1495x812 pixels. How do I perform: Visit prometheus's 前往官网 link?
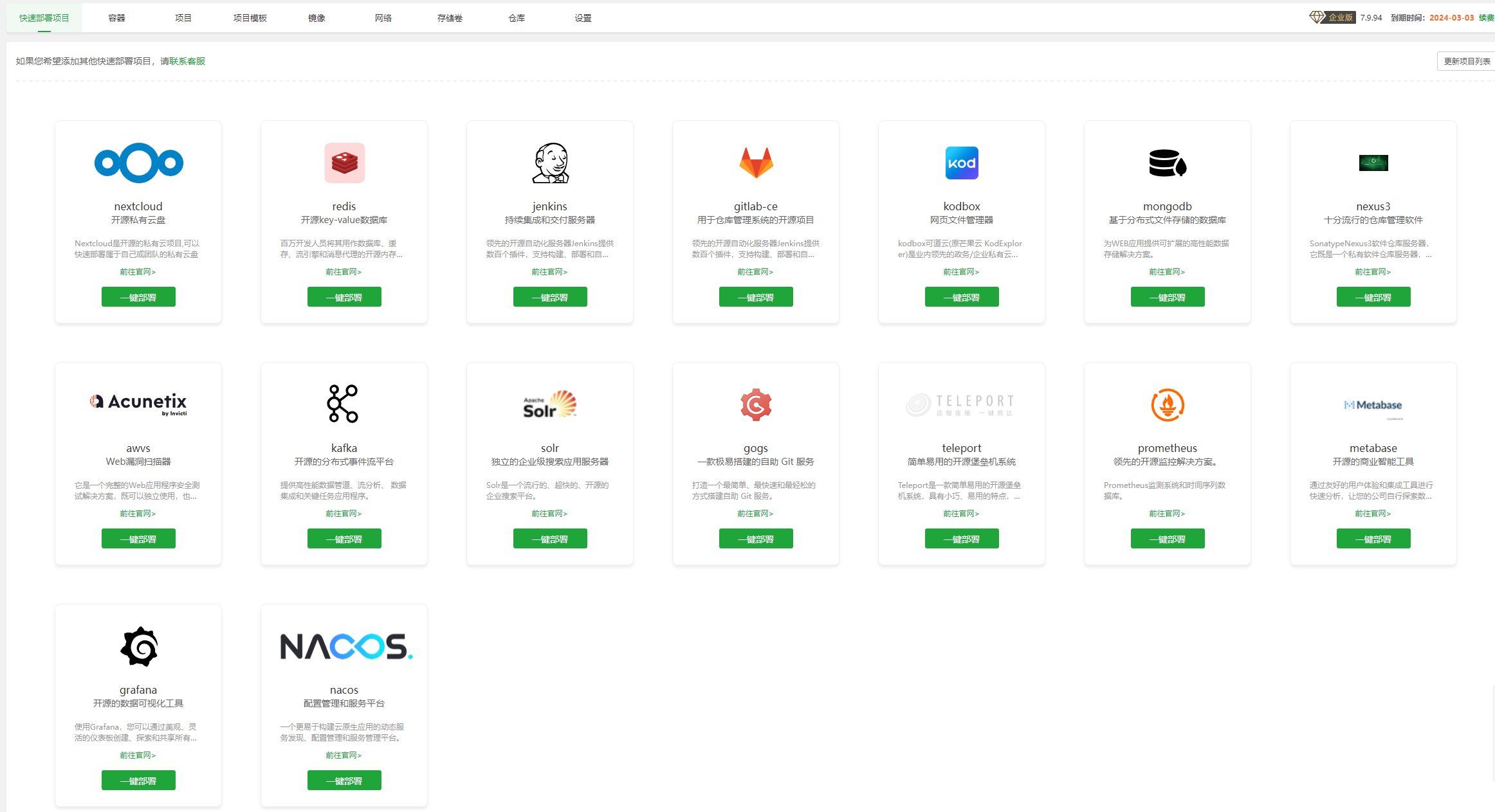point(1167,514)
